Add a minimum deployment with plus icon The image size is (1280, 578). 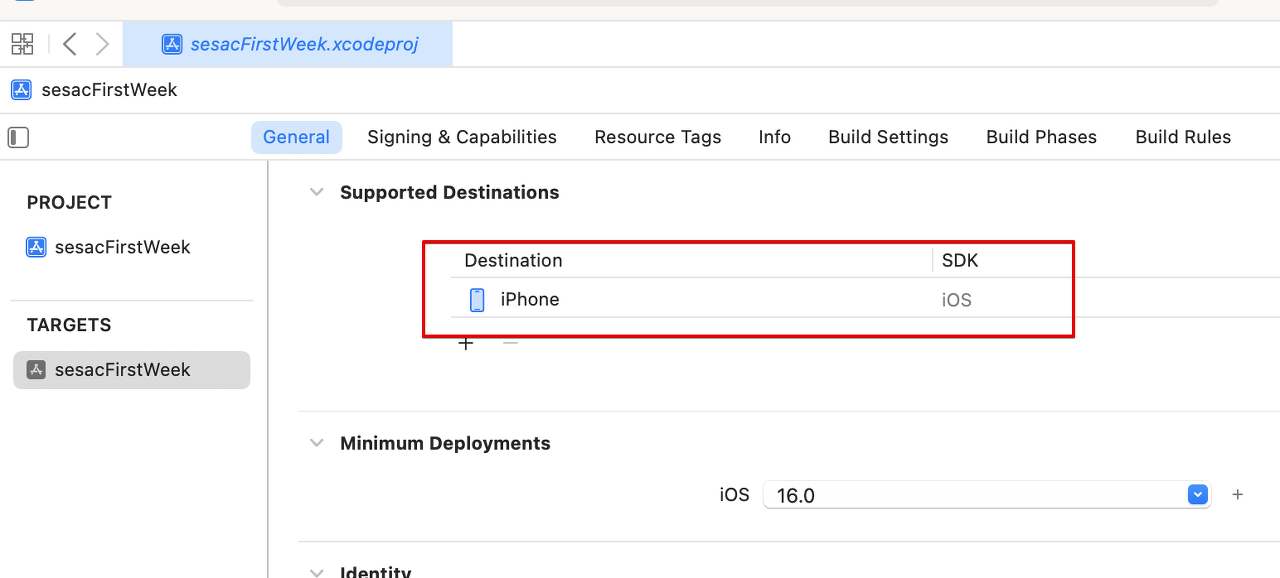pos(1237,495)
